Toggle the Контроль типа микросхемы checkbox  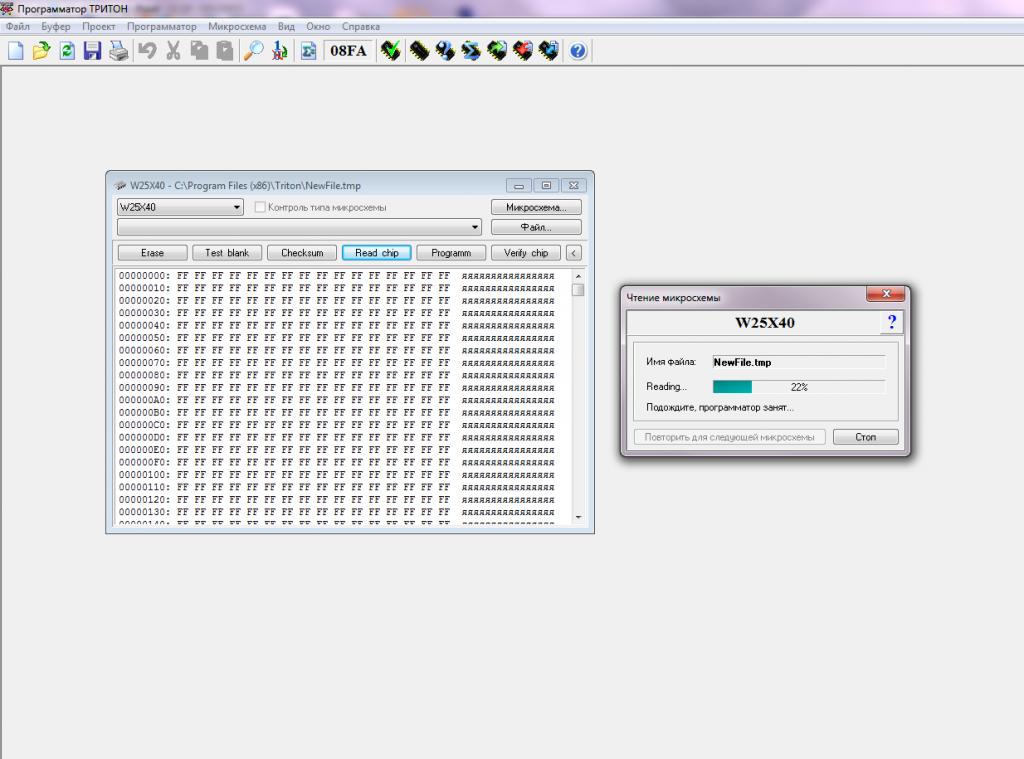[x=261, y=208]
